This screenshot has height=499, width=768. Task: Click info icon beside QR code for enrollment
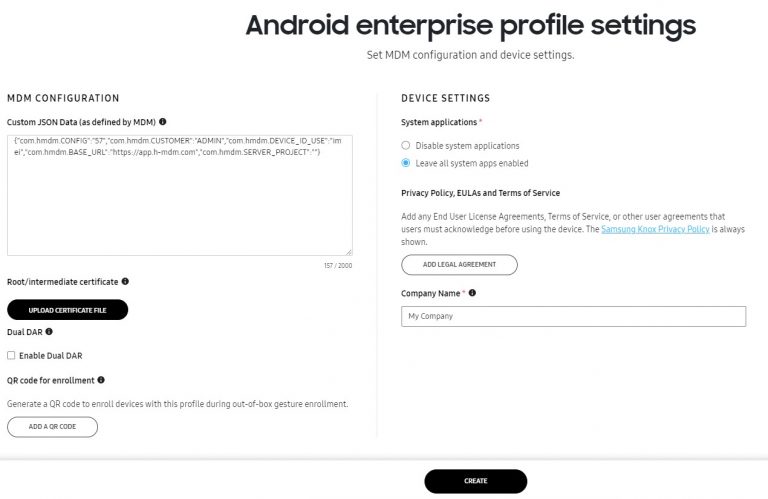102,380
